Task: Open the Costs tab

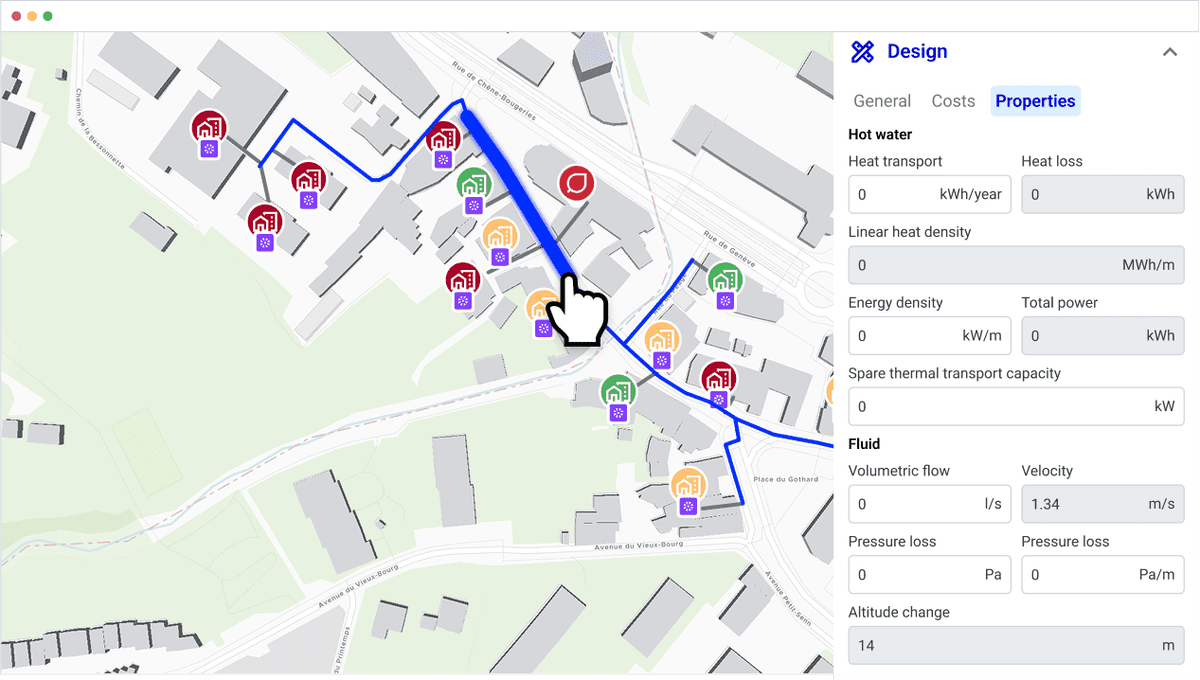Action: click(953, 101)
